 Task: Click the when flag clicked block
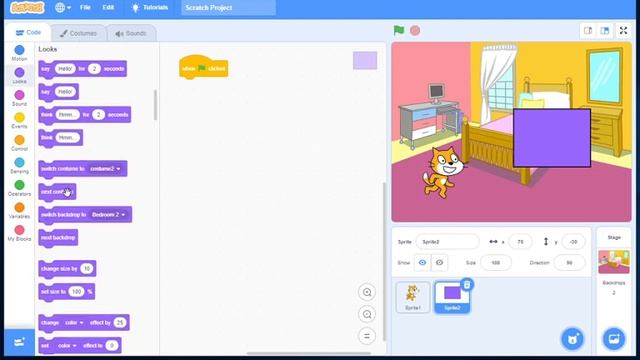203,67
